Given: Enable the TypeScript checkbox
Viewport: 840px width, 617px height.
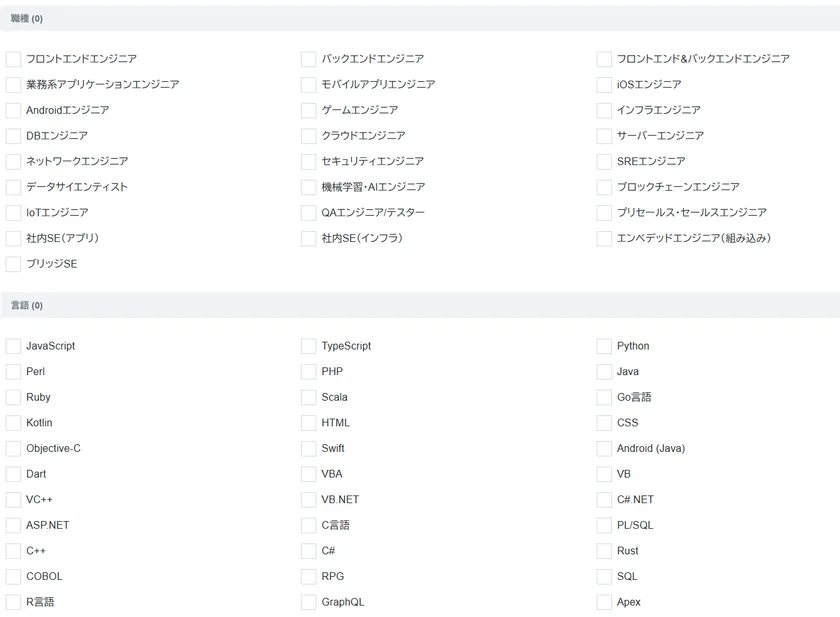Looking at the screenshot, I should click(308, 346).
